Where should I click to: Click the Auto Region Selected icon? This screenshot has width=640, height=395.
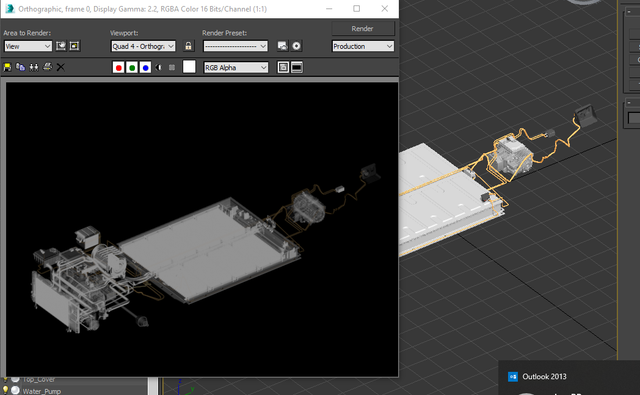(74, 46)
